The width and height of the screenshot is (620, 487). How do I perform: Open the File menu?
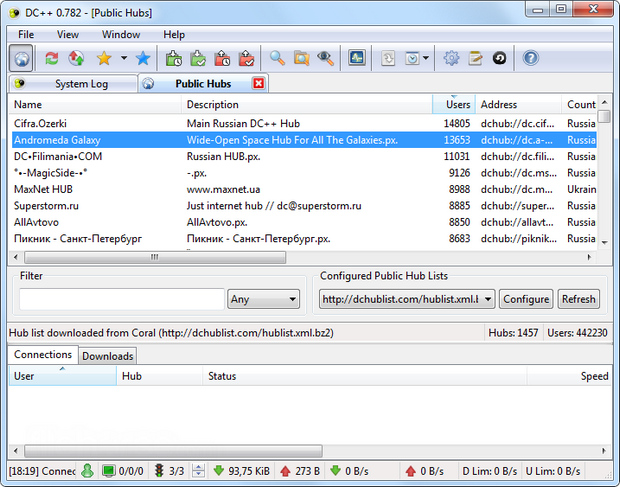tap(26, 35)
